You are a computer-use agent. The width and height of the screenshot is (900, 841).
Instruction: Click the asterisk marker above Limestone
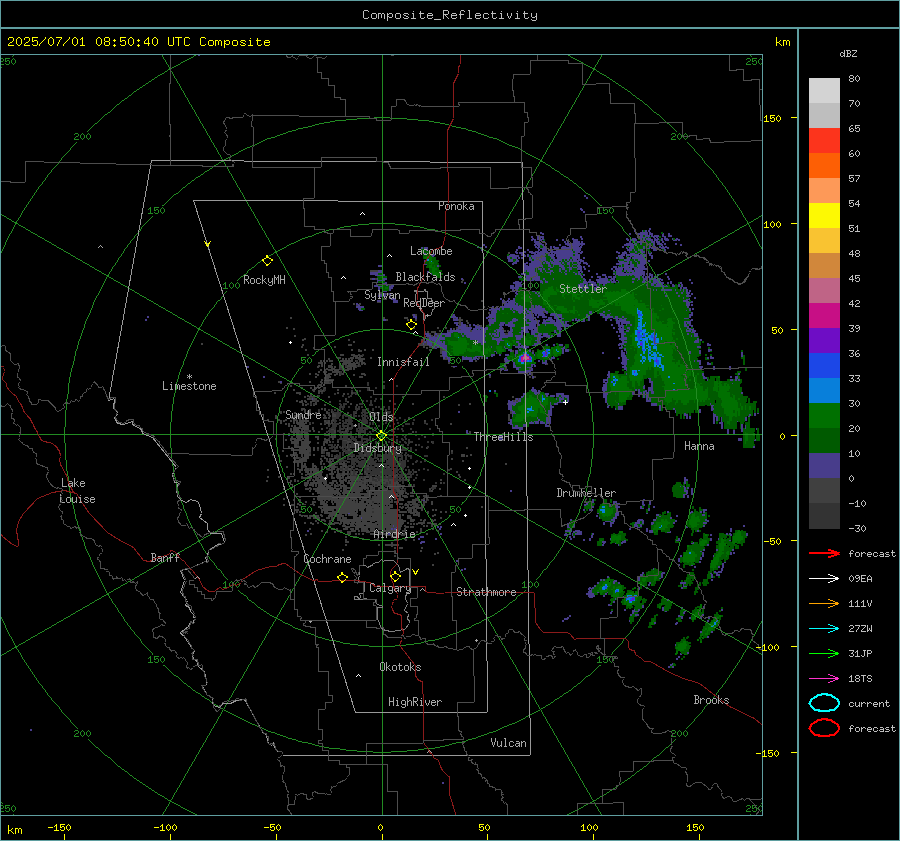pos(189,377)
